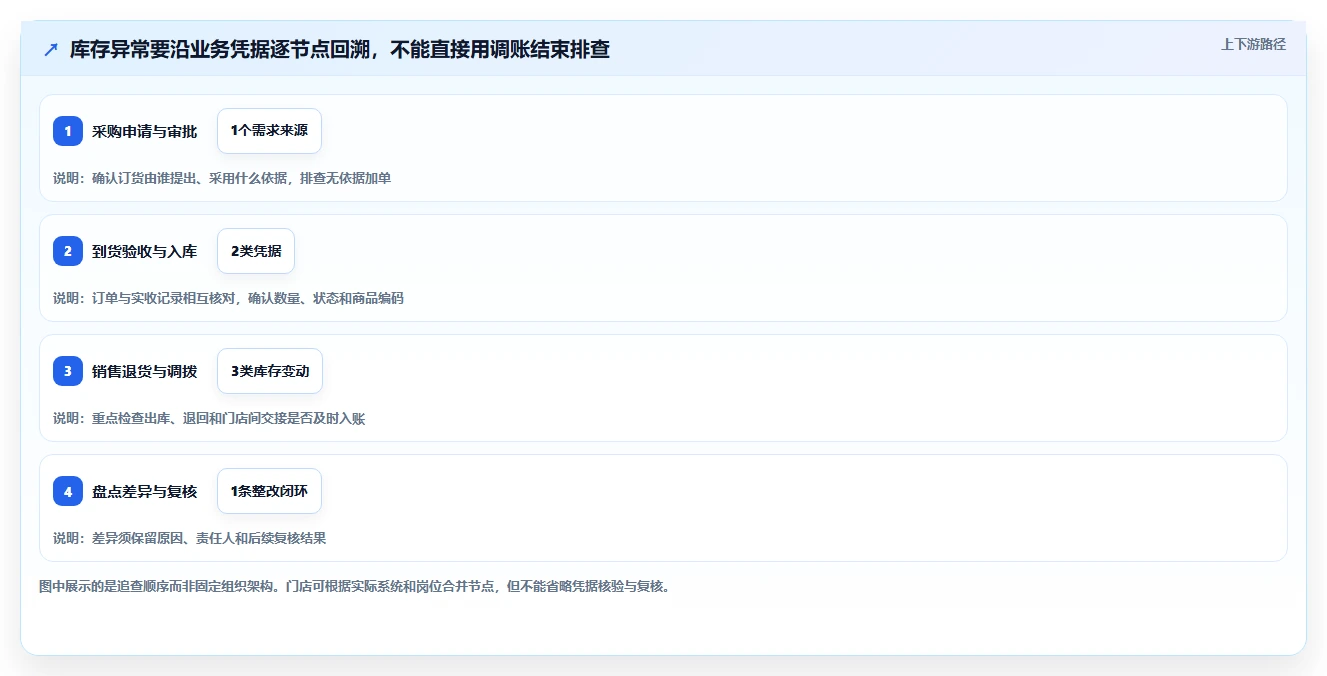The image size is (1327, 676).
Task: Select the 1条整改闭环 tag
Action: tap(269, 491)
